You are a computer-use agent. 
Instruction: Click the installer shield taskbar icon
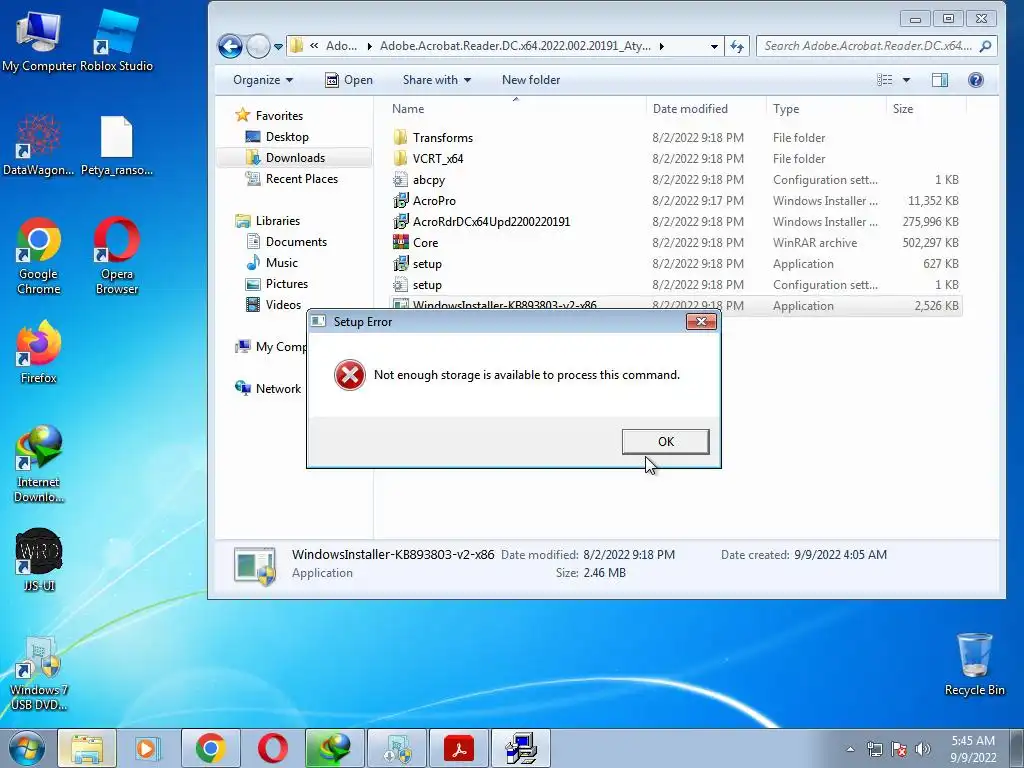(x=397, y=748)
